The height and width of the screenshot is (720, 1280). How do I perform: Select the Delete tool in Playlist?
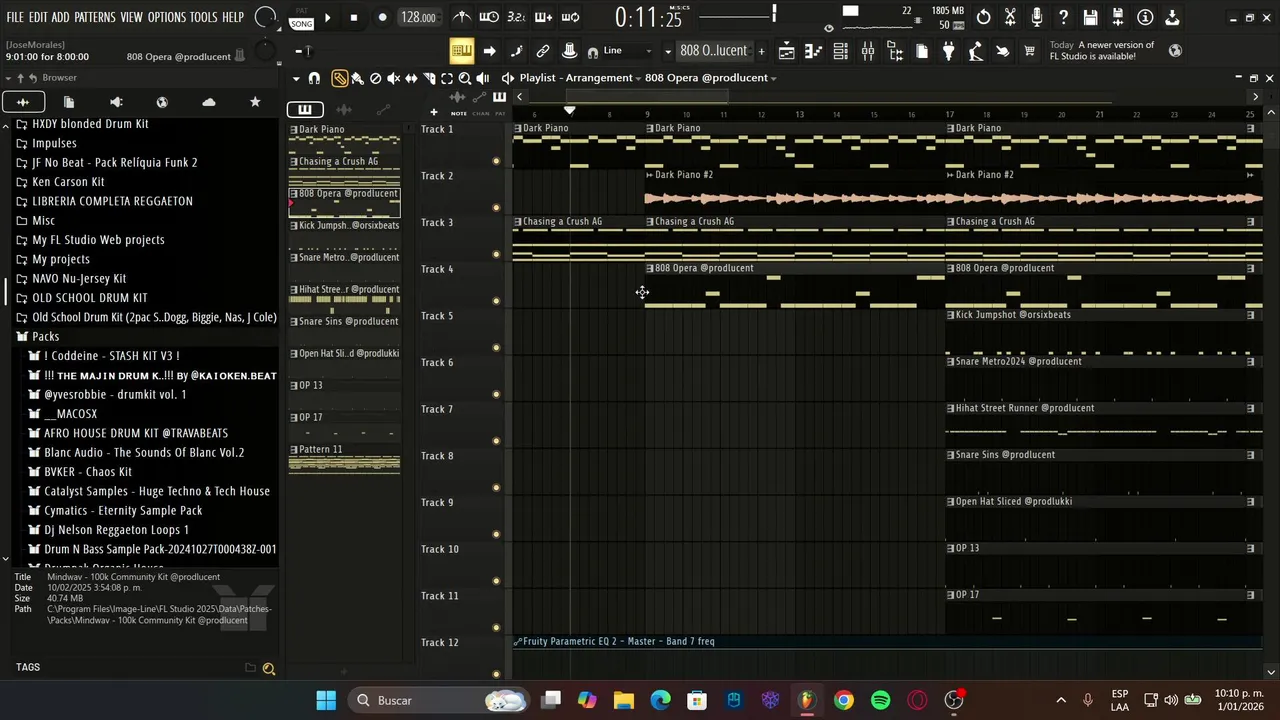376,78
